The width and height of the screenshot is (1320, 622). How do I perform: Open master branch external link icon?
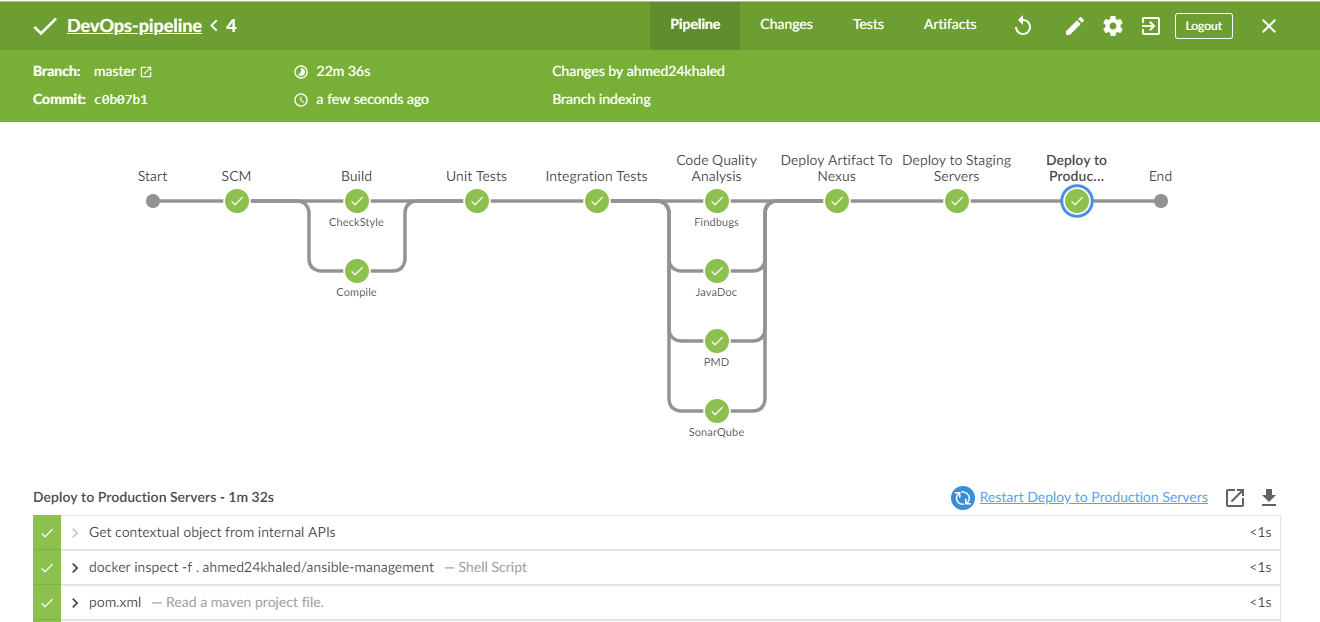point(147,72)
